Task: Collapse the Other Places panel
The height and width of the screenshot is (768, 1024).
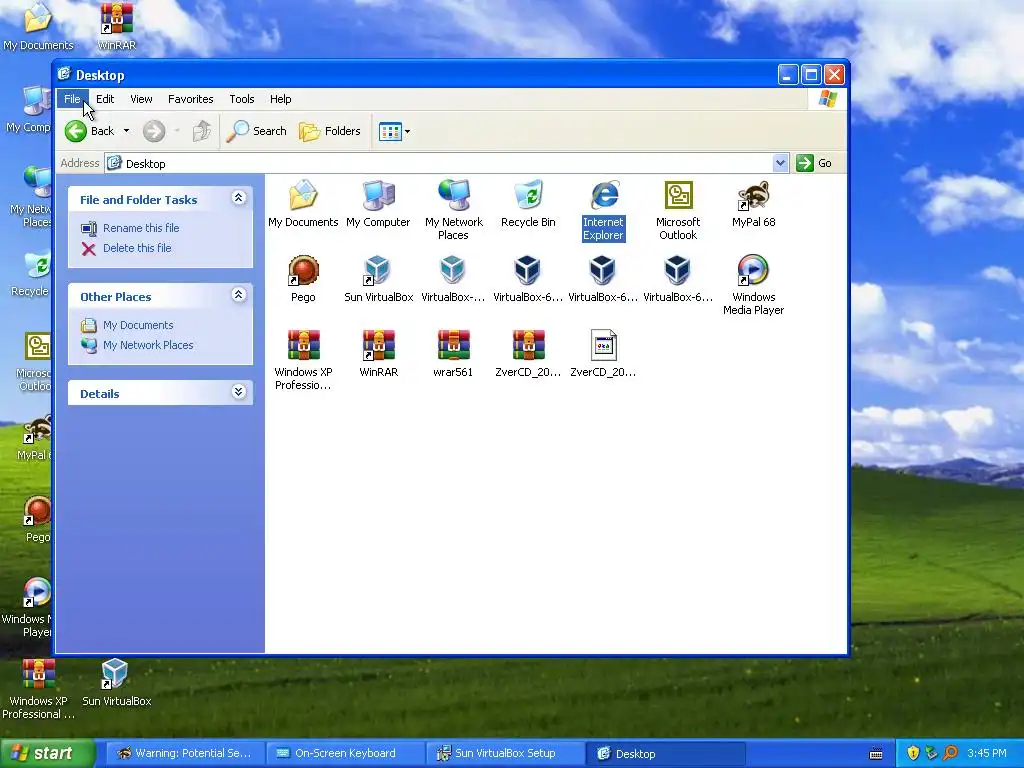Action: click(238, 295)
